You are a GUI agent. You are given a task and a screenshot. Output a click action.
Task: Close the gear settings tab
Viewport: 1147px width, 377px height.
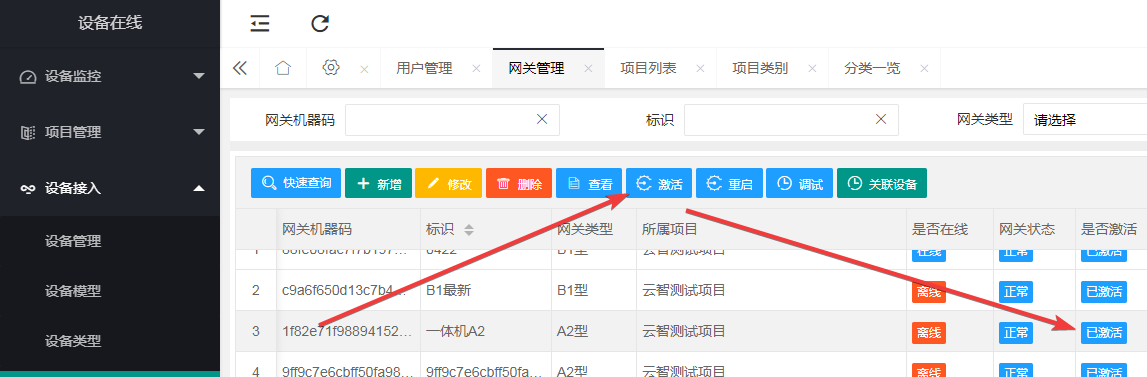click(x=364, y=69)
